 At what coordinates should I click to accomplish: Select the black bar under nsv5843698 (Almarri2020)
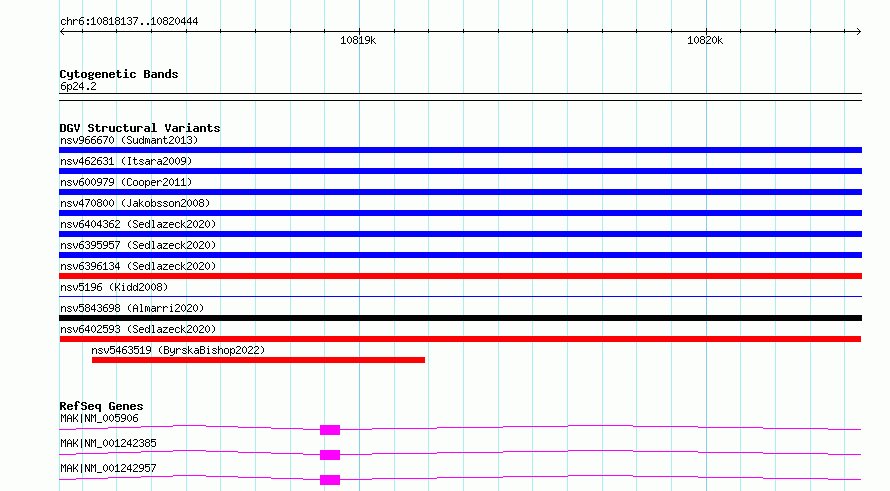(x=460, y=318)
